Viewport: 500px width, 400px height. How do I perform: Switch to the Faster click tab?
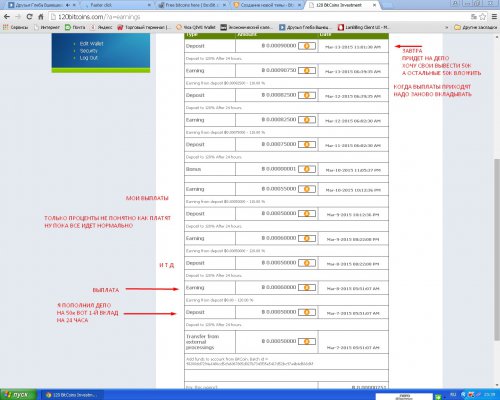pyautogui.click(x=117, y=5)
